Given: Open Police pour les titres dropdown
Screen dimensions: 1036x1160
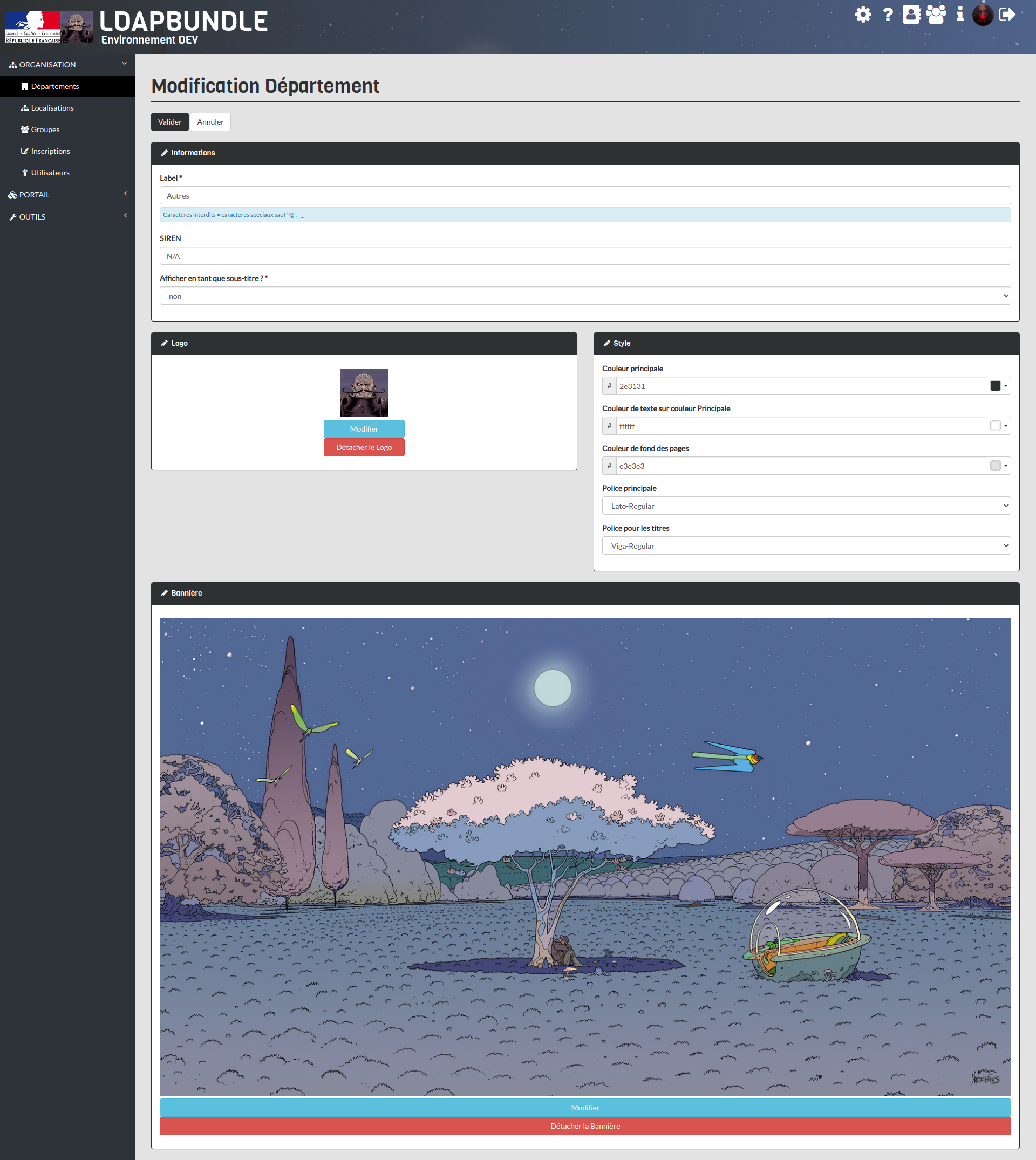Looking at the screenshot, I should click(x=806, y=546).
